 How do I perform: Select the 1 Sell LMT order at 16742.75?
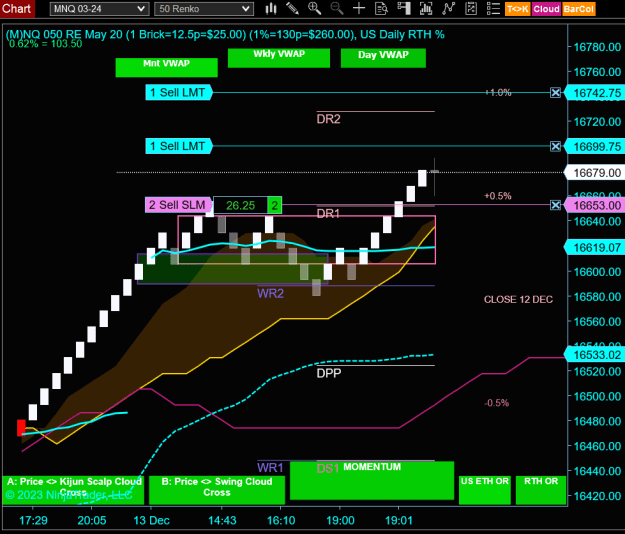179,93
